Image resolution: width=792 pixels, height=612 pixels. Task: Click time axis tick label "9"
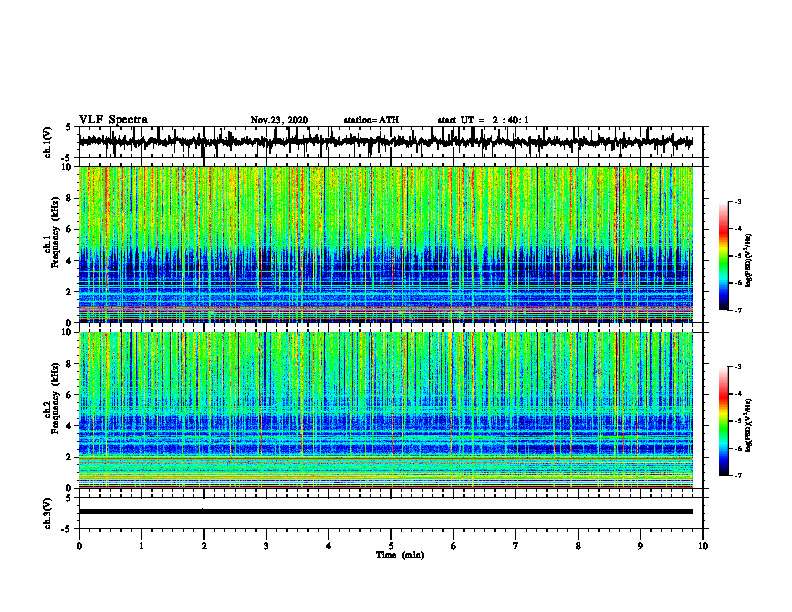640,546
